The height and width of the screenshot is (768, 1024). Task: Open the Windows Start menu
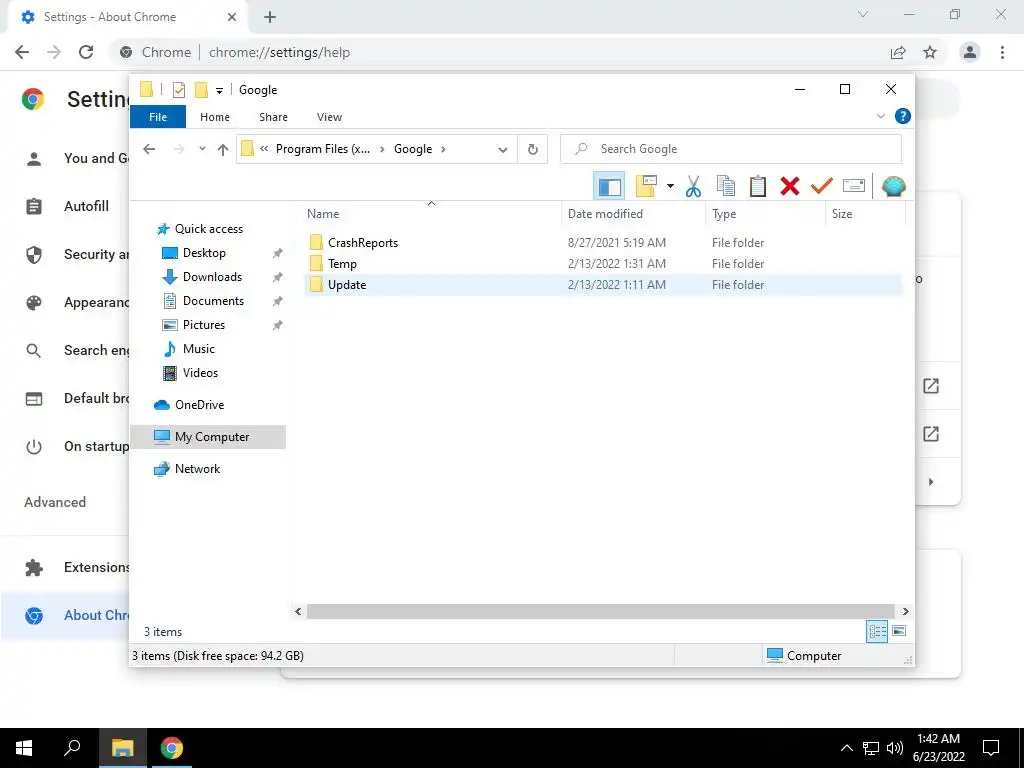24,748
